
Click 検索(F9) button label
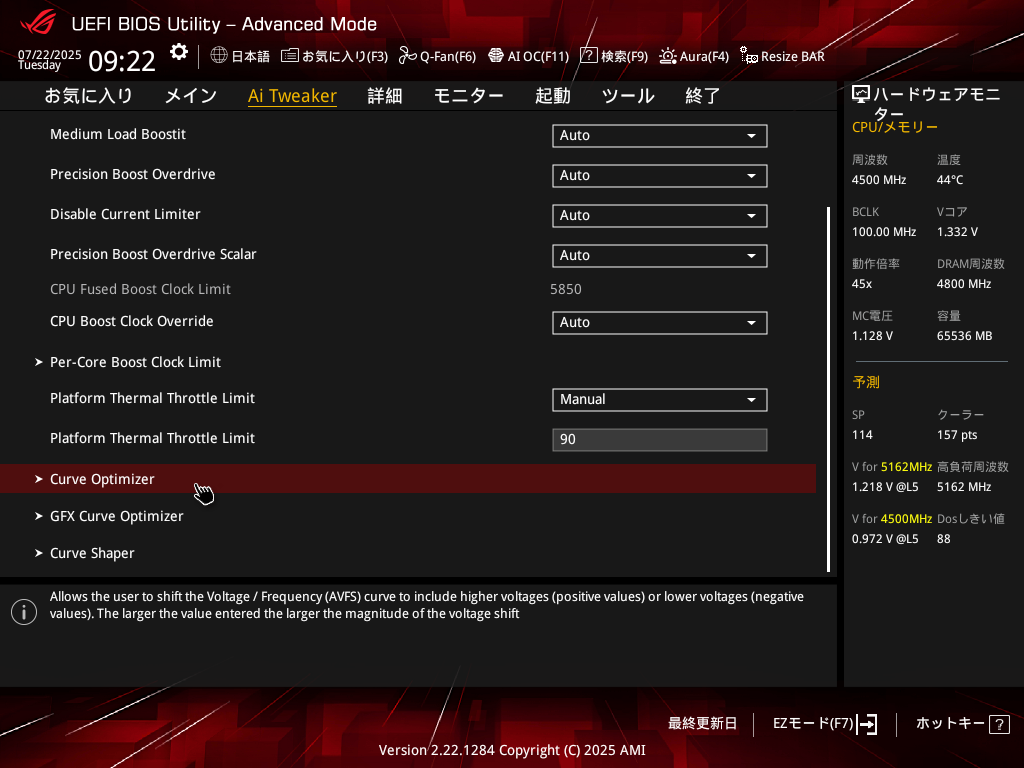click(x=624, y=56)
